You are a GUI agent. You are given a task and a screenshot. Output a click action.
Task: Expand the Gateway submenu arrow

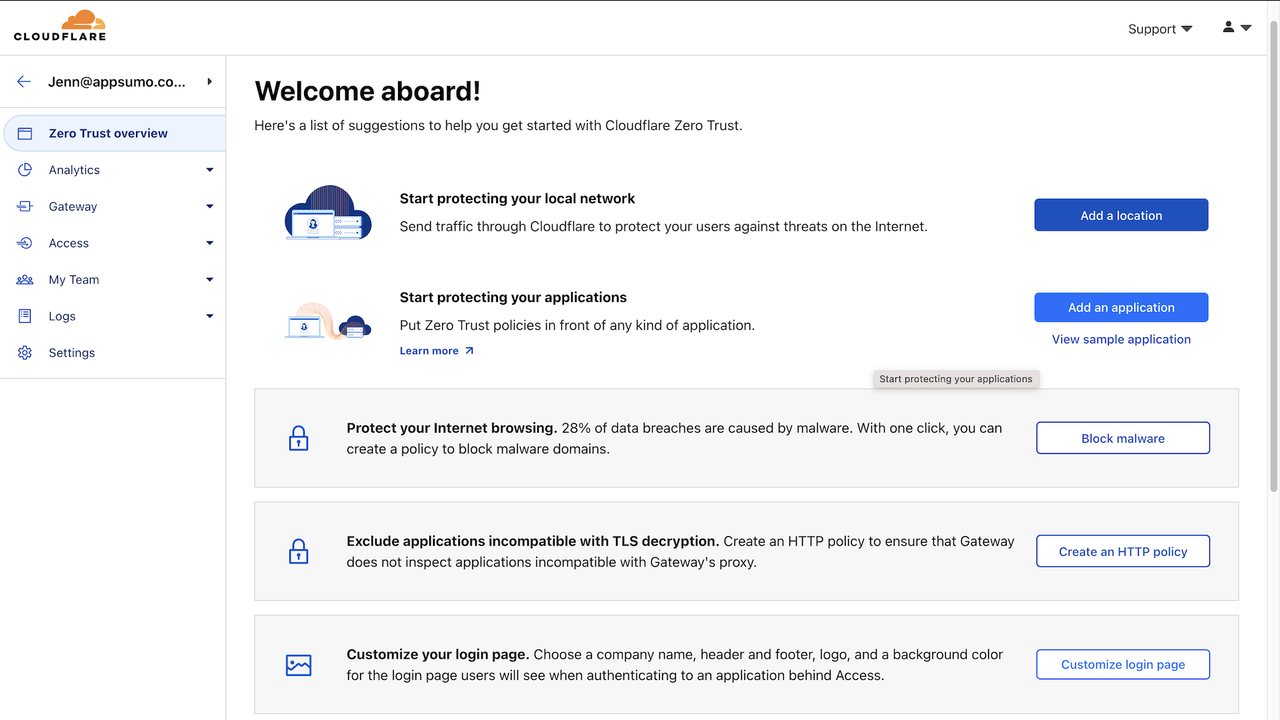(210, 207)
